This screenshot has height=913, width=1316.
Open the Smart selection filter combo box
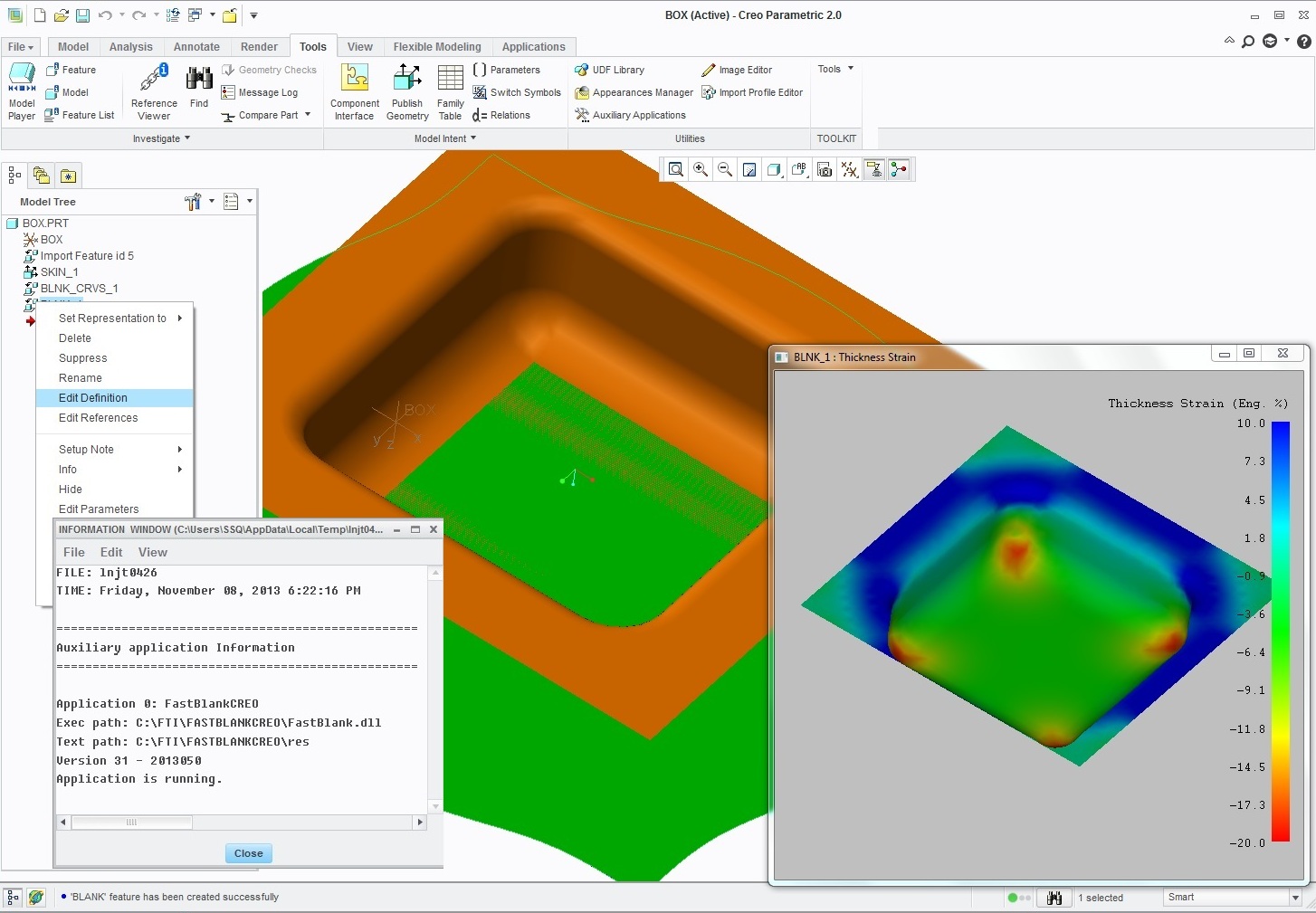point(1232,898)
